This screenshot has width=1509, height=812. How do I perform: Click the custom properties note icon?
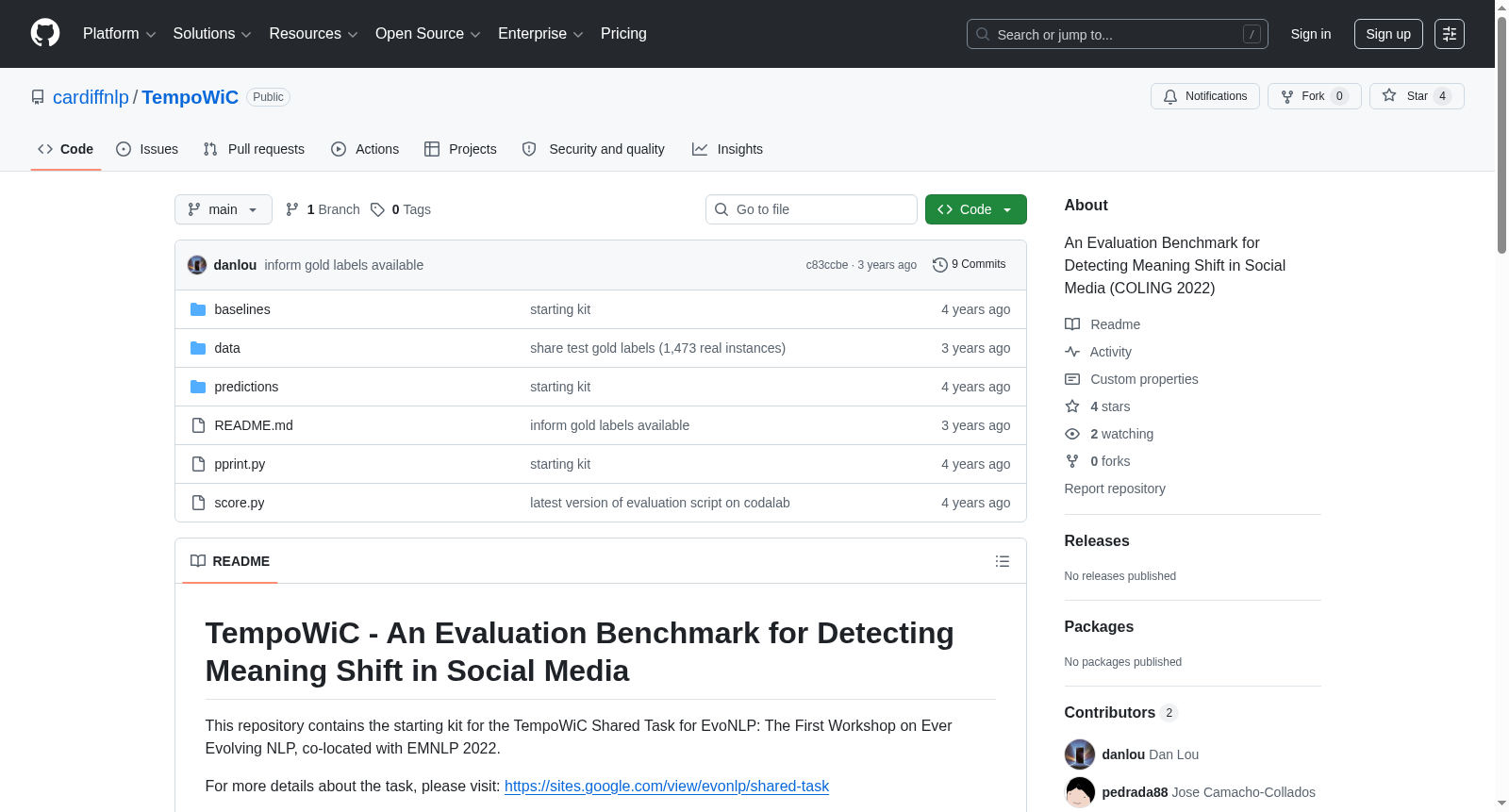(1072, 379)
